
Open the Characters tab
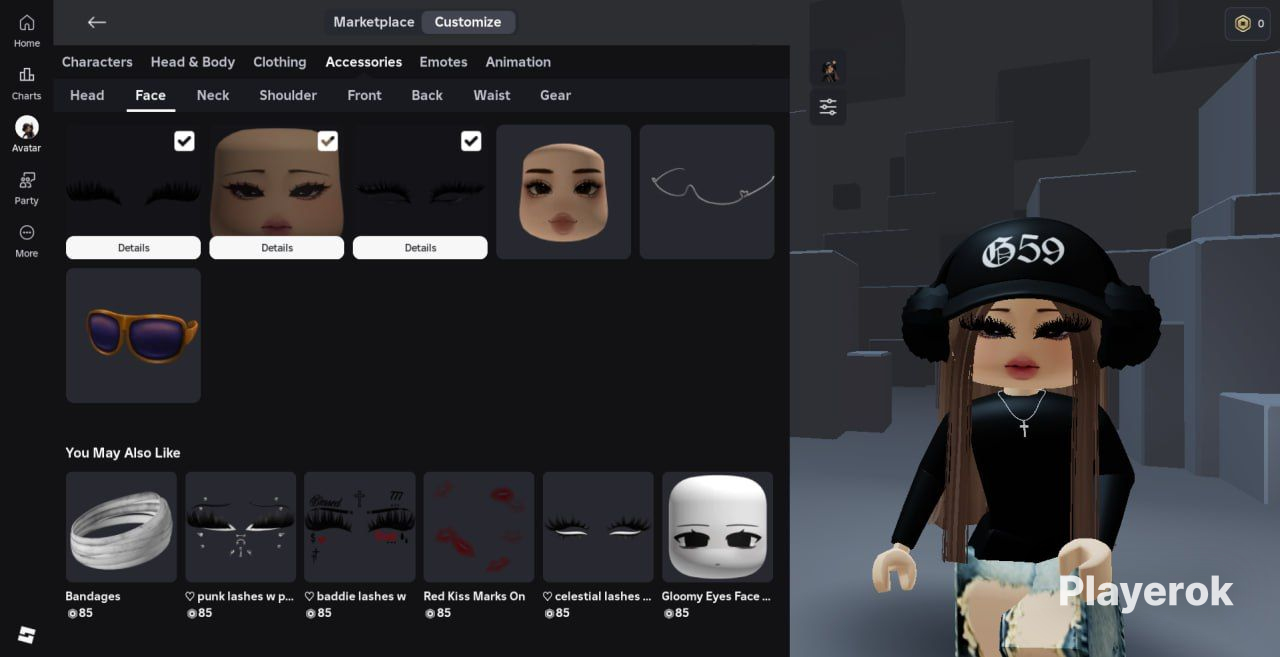tap(97, 62)
